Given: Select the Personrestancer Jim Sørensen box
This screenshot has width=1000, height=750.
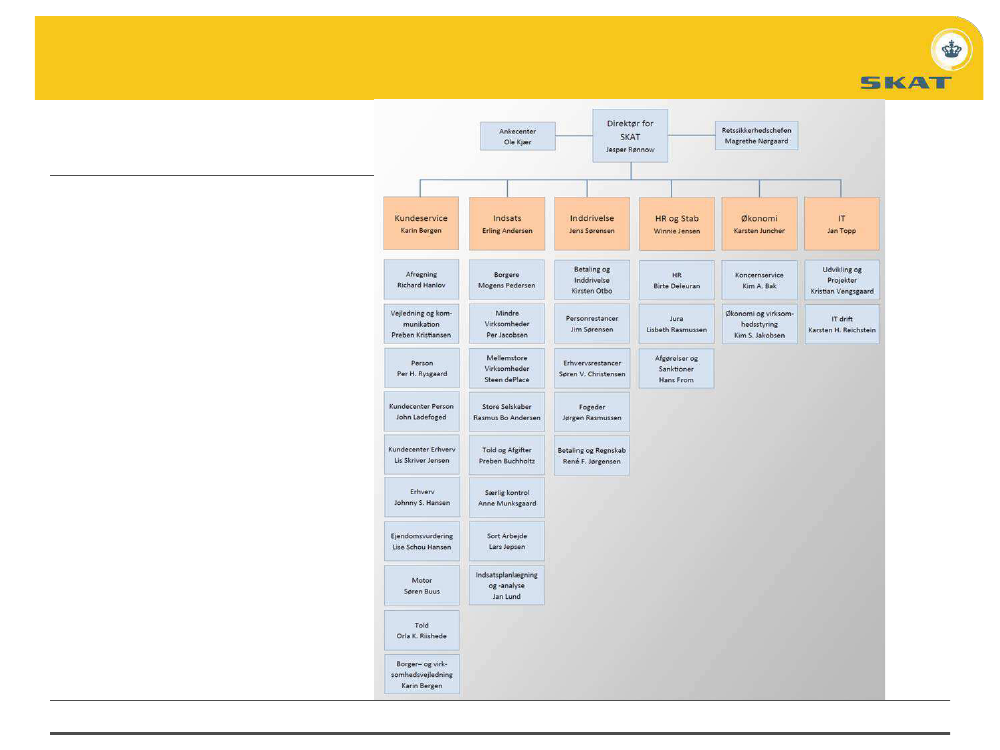Looking at the screenshot, I should pyautogui.click(x=592, y=324).
